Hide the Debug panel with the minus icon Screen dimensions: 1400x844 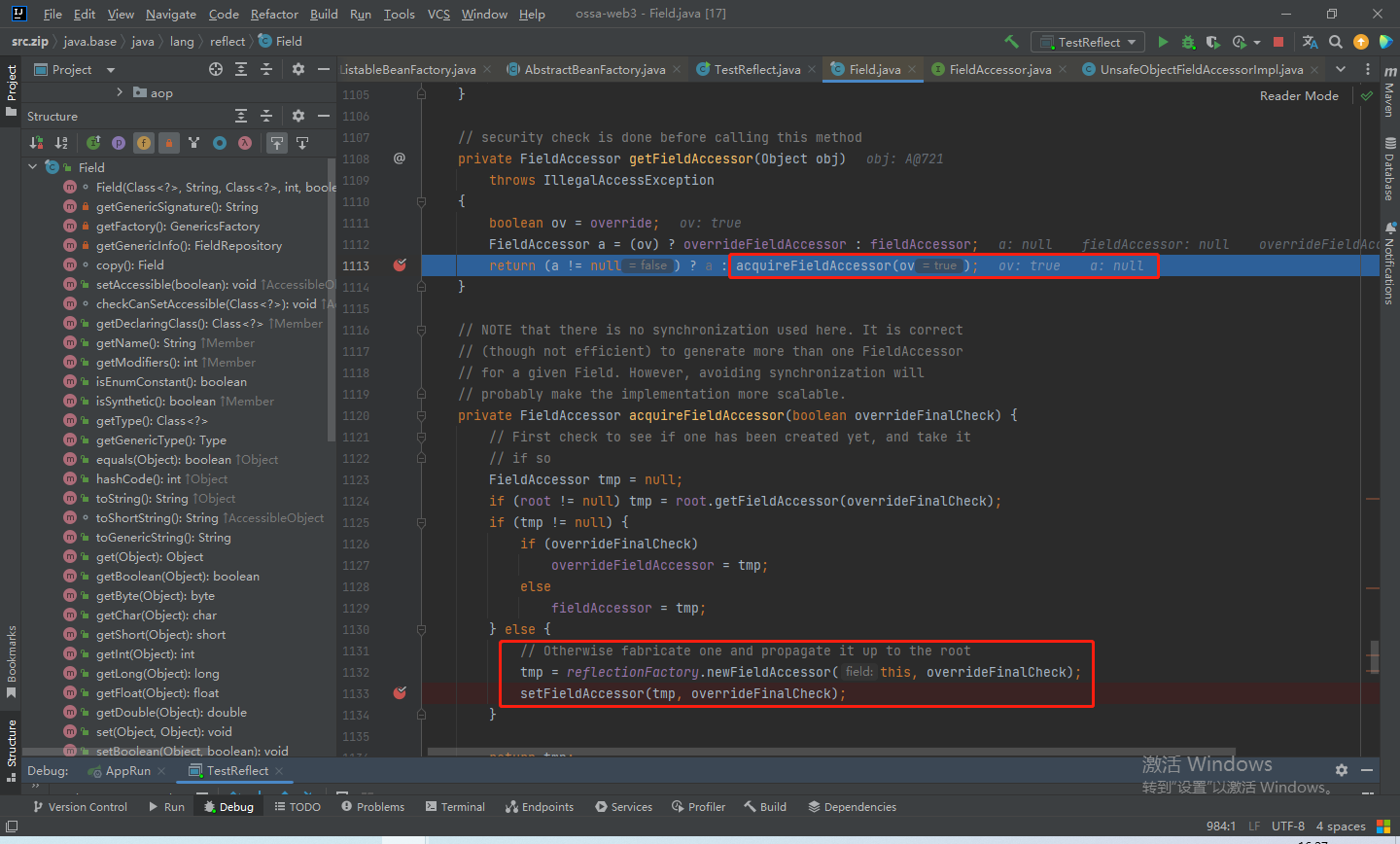[1367, 769]
